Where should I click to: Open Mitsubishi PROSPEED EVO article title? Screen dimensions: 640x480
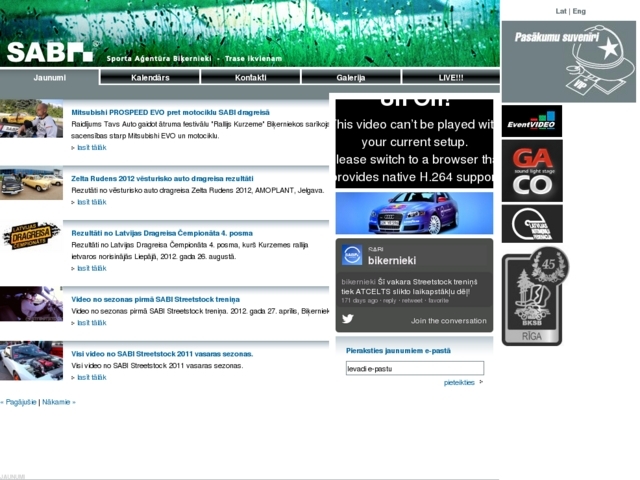[170, 112]
